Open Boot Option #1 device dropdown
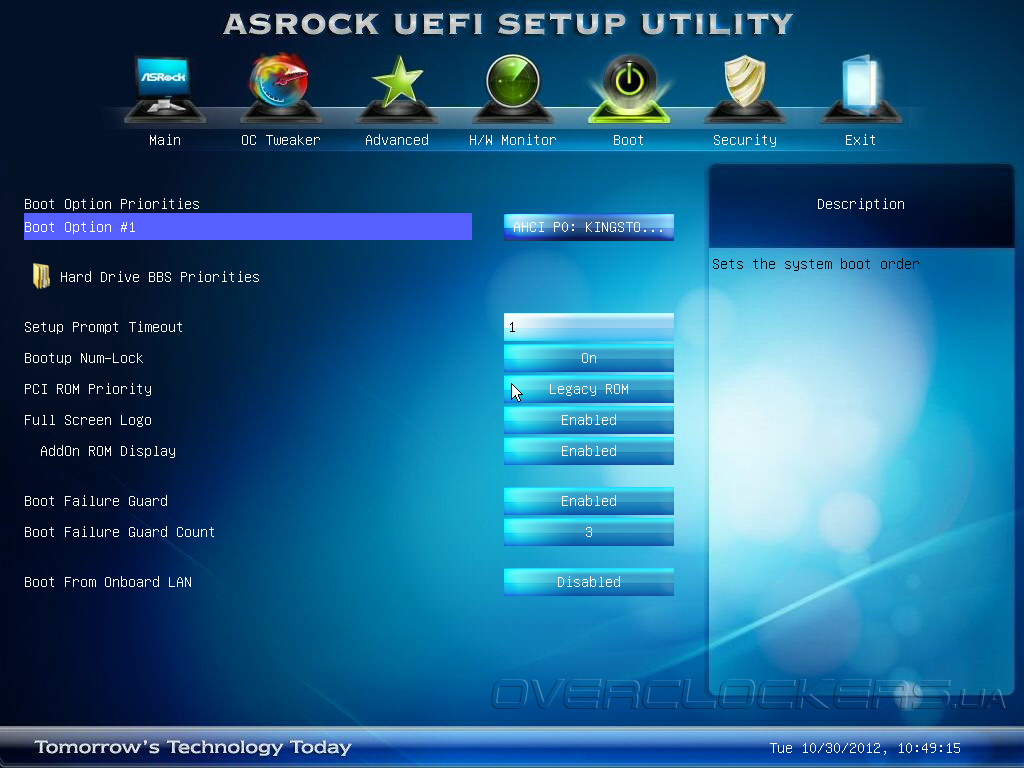The width and height of the screenshot is (1024, 768). tap(588, 227)
